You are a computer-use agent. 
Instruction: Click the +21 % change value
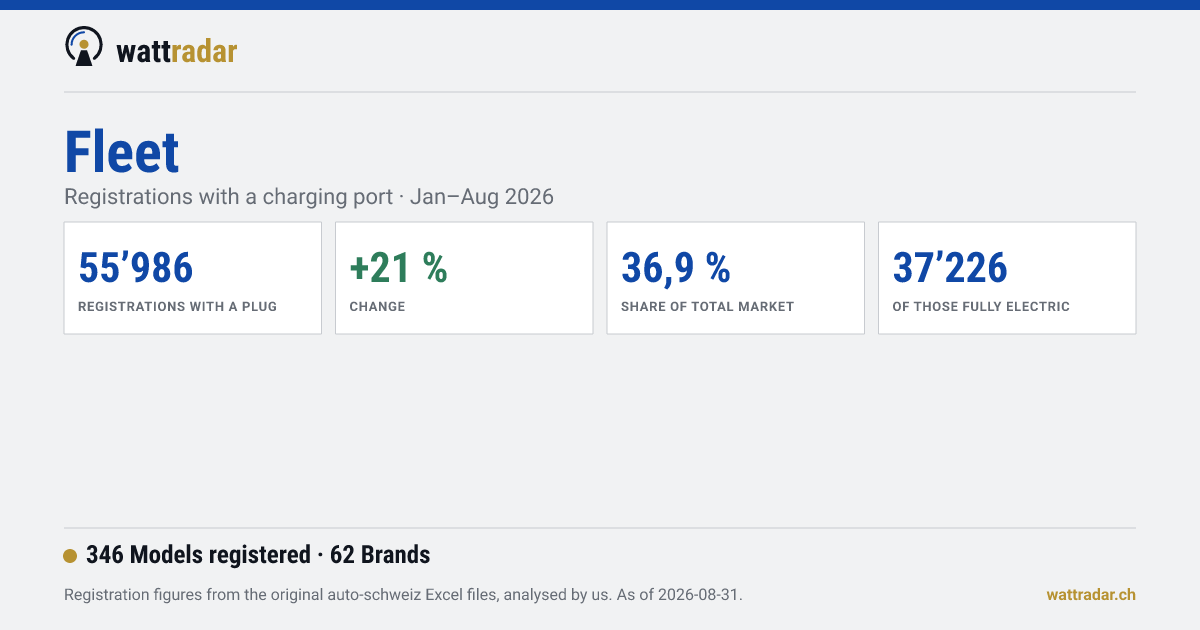click(398, 268)
